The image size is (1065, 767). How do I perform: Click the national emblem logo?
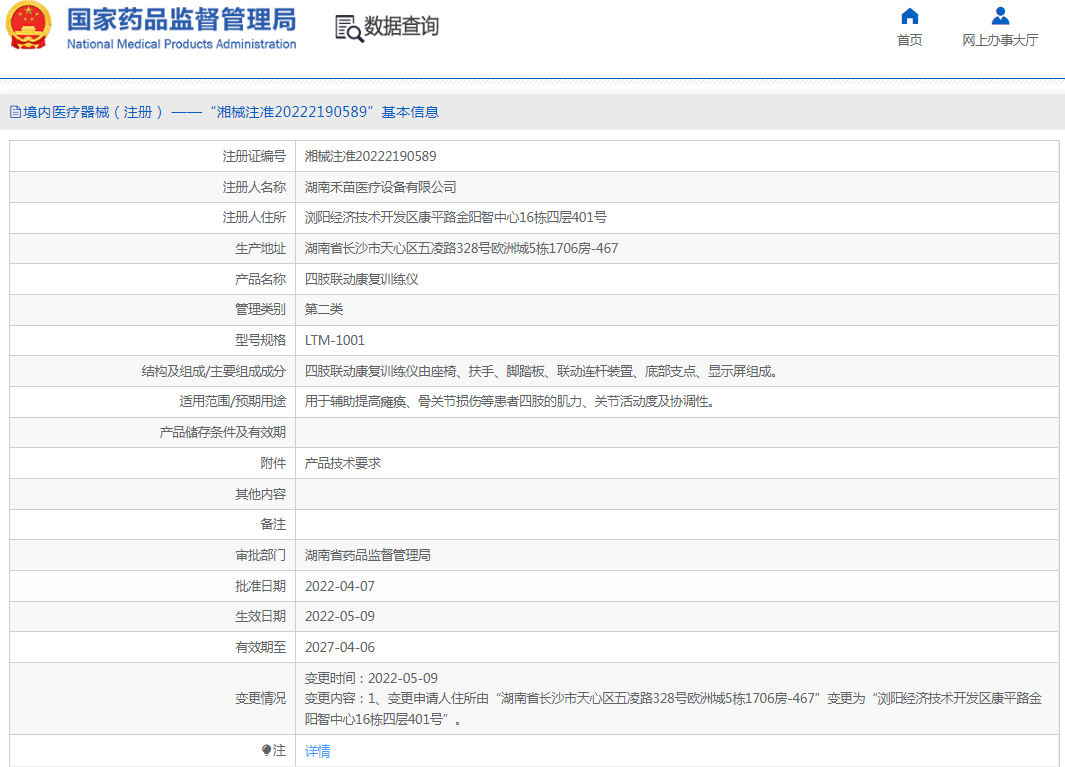29,27
